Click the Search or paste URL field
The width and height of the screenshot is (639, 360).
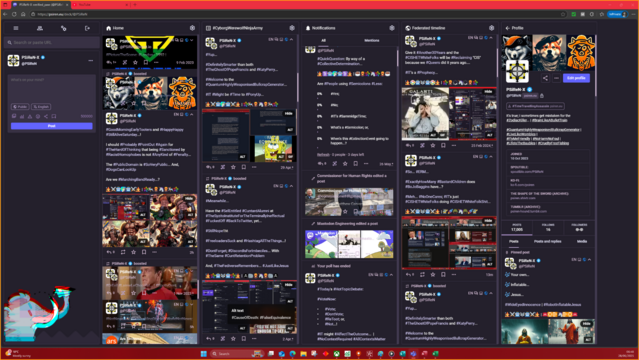[x=52, y=42]
